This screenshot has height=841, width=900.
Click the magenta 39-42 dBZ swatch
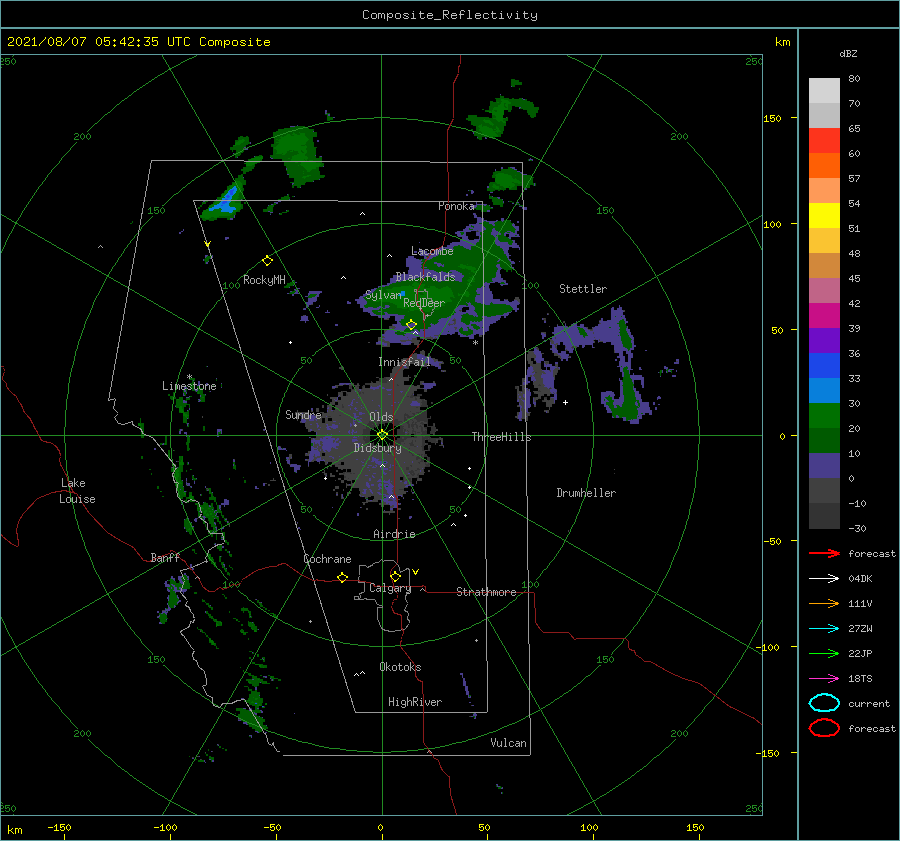[824, 316]
